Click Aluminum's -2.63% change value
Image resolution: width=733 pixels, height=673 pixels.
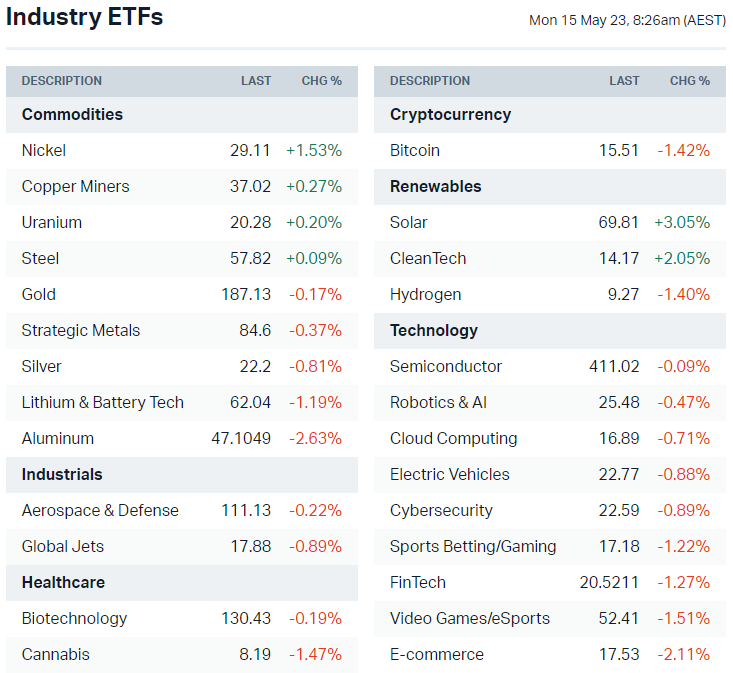pyautogui.click(x=315, y=438)
